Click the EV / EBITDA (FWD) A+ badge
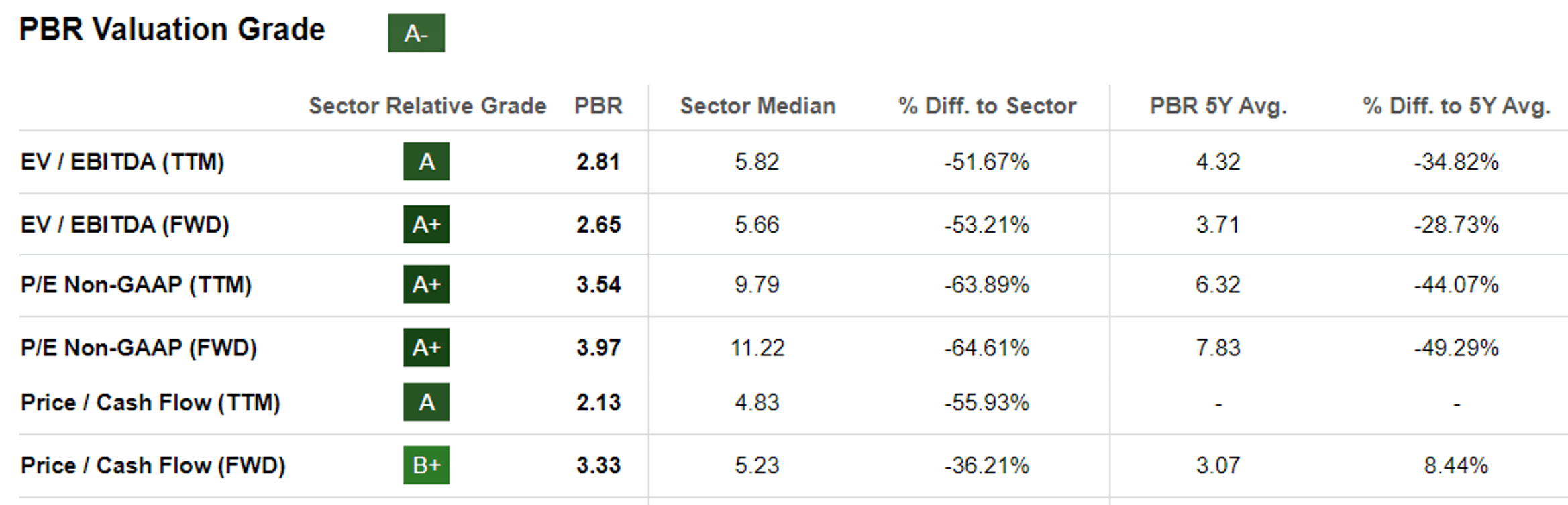Image resolution: width=1568 pixels, height=505 pixels. (426, 224)
